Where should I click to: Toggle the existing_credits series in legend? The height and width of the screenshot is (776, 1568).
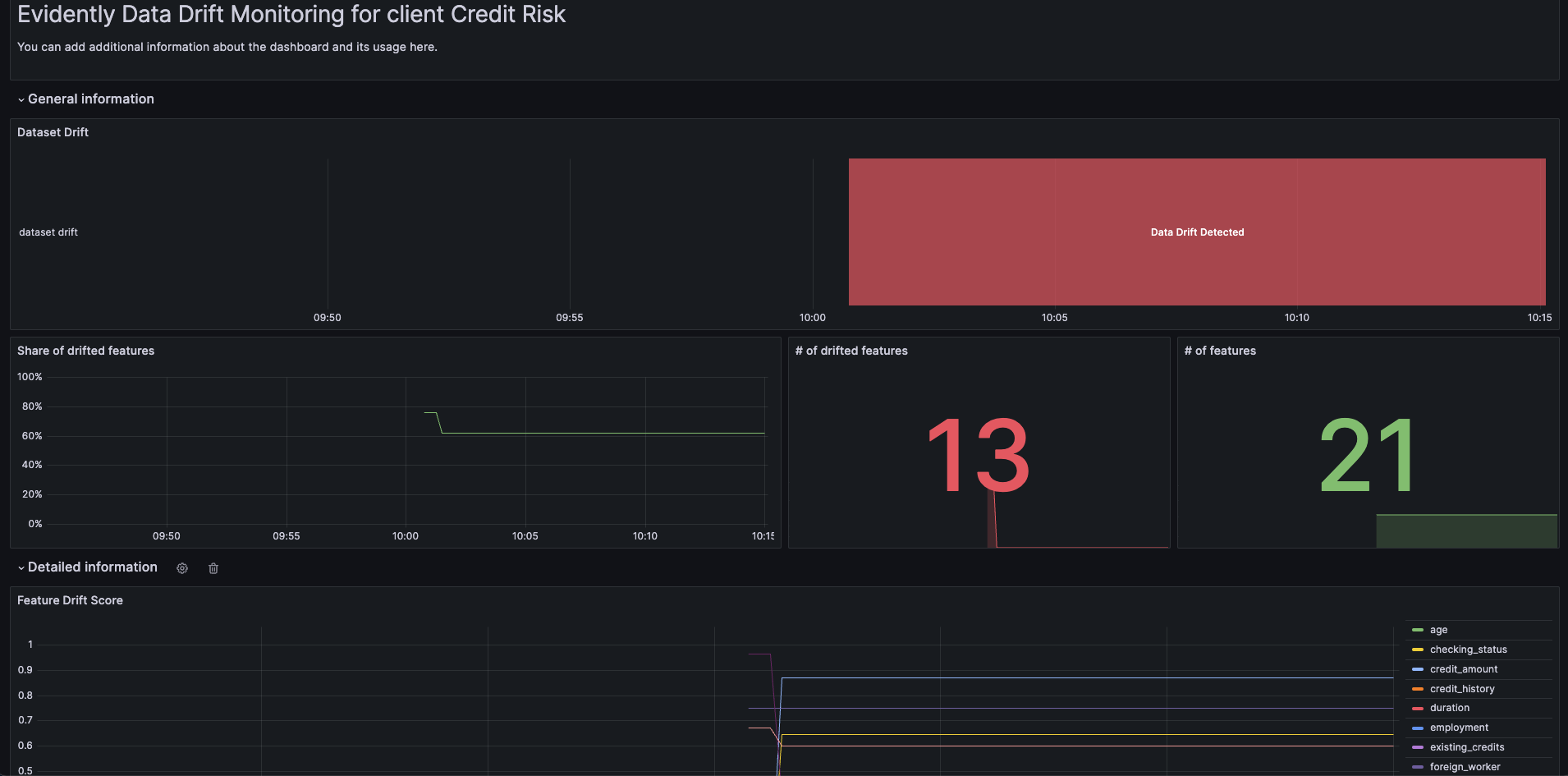[1467, 747]
